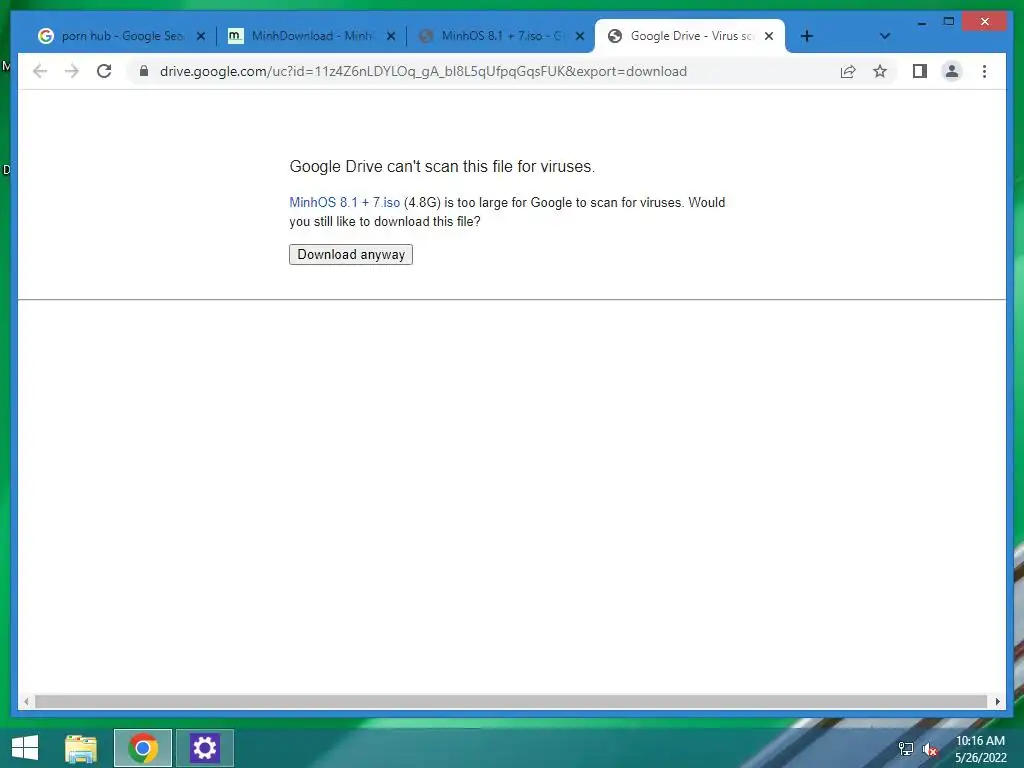Minimize the Chrome window

click(921, 22)
